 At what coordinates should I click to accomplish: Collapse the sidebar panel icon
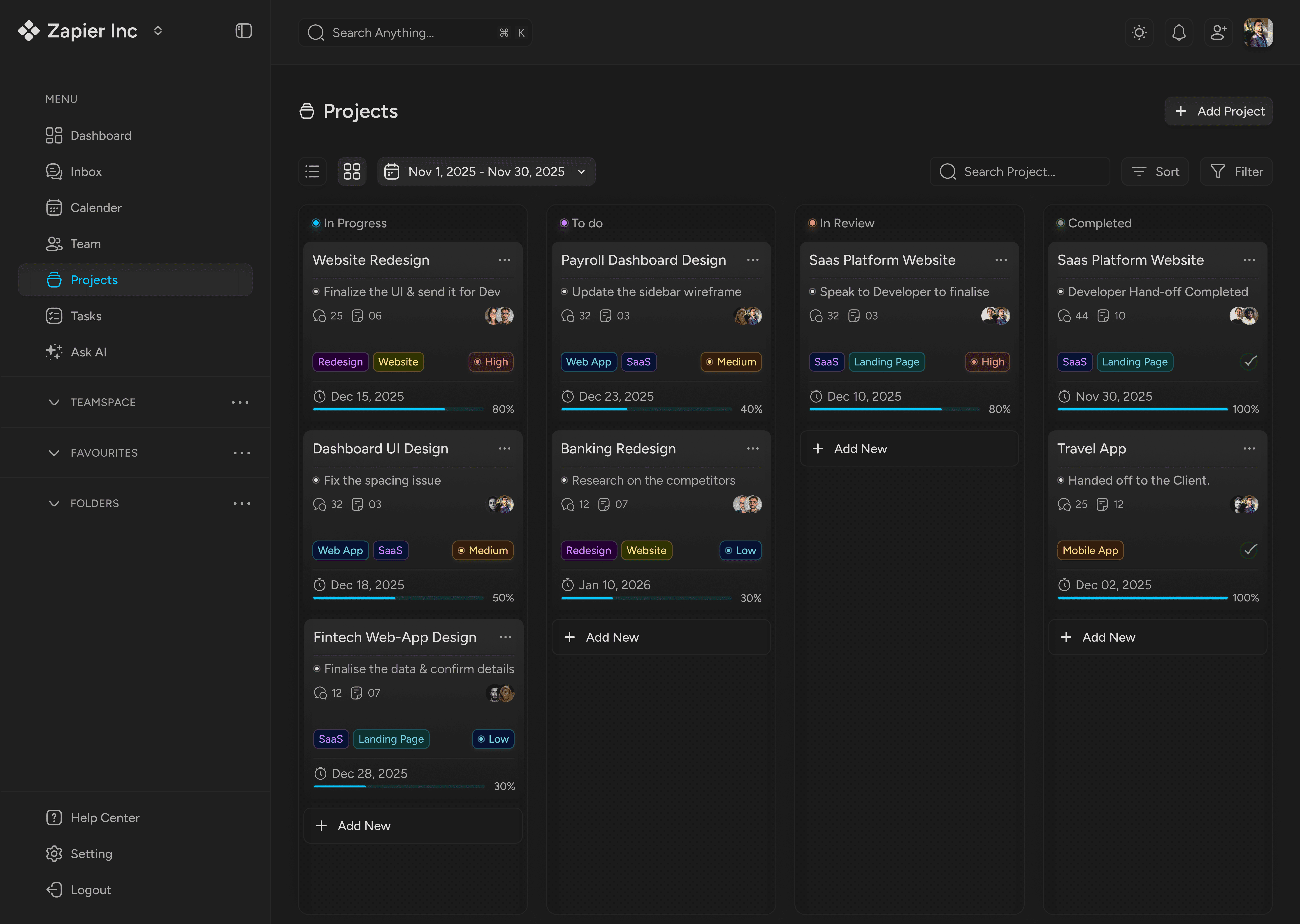click(243, 31)
